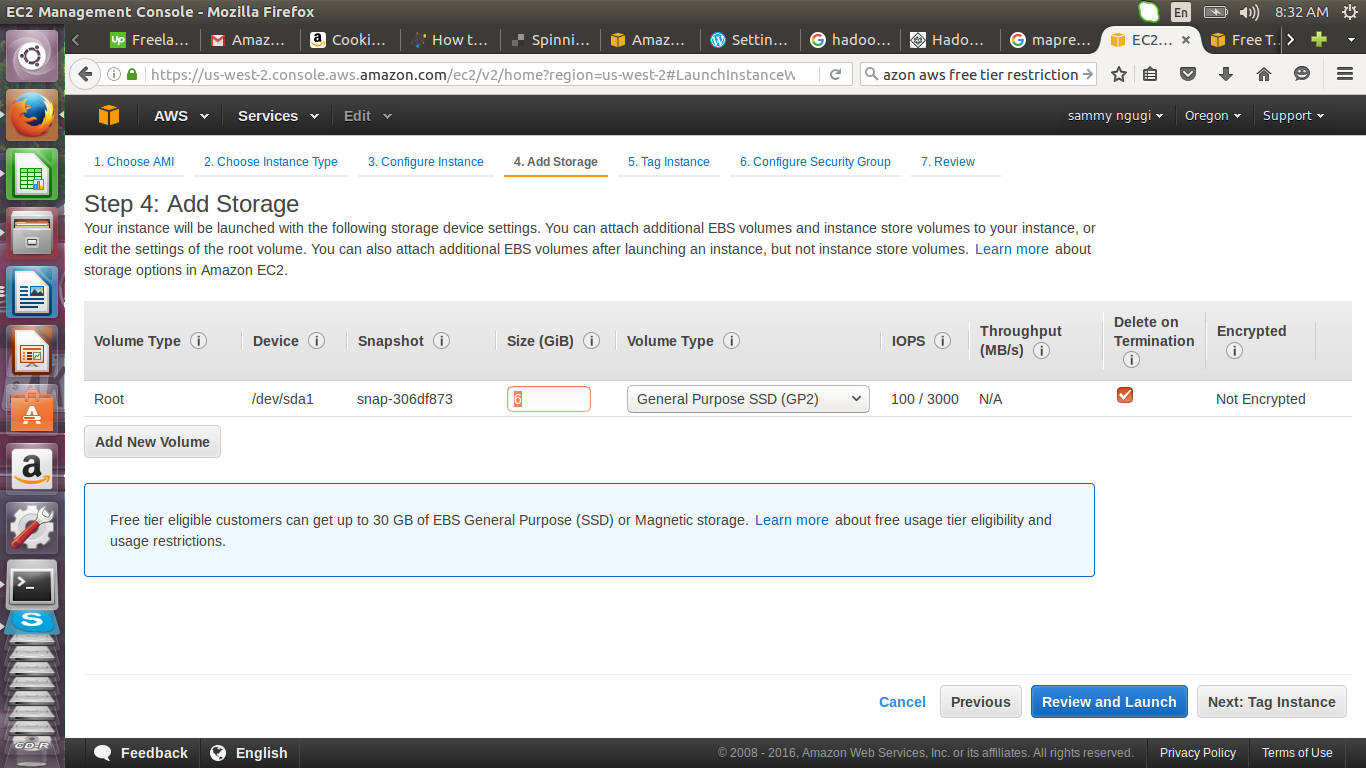
Task: Go to step 2. Choose Instance Type
Action: coord(271,162)
